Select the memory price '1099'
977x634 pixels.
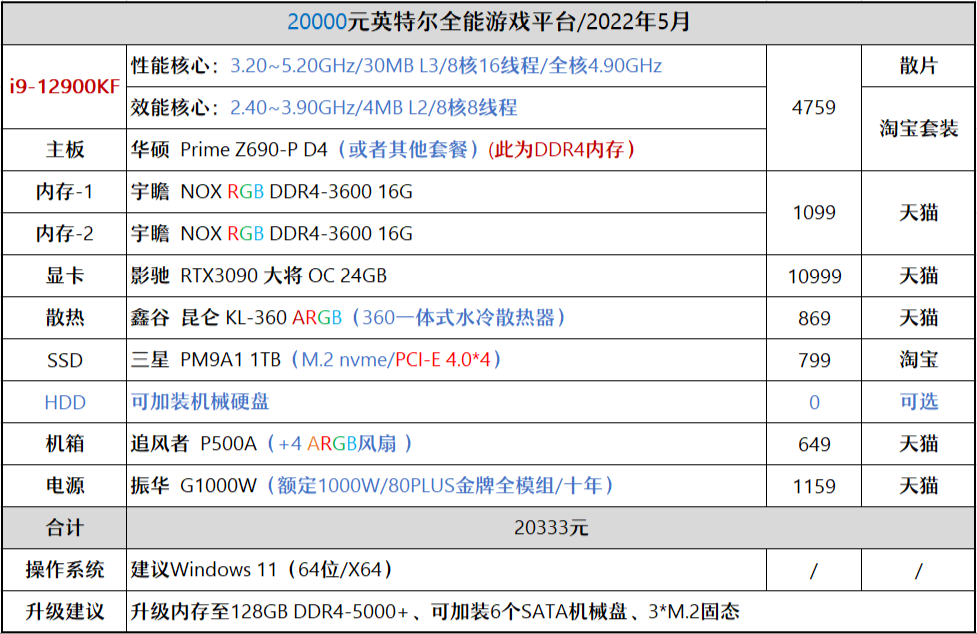pos(814,212)
